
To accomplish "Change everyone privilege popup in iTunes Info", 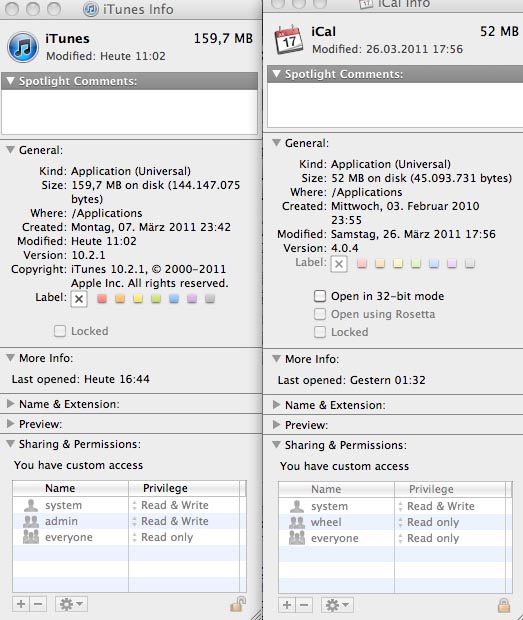I will coord(162,537).
